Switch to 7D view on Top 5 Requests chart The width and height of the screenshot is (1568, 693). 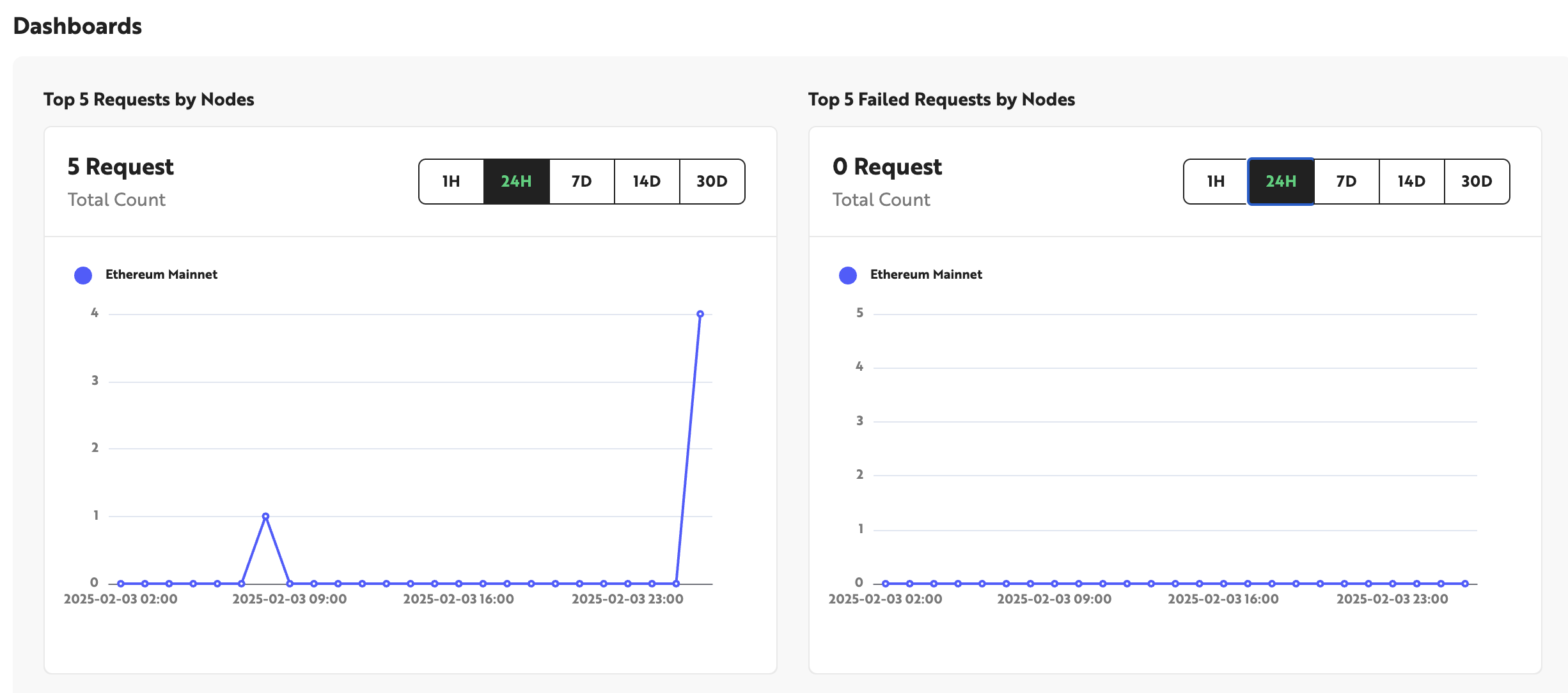581,181
